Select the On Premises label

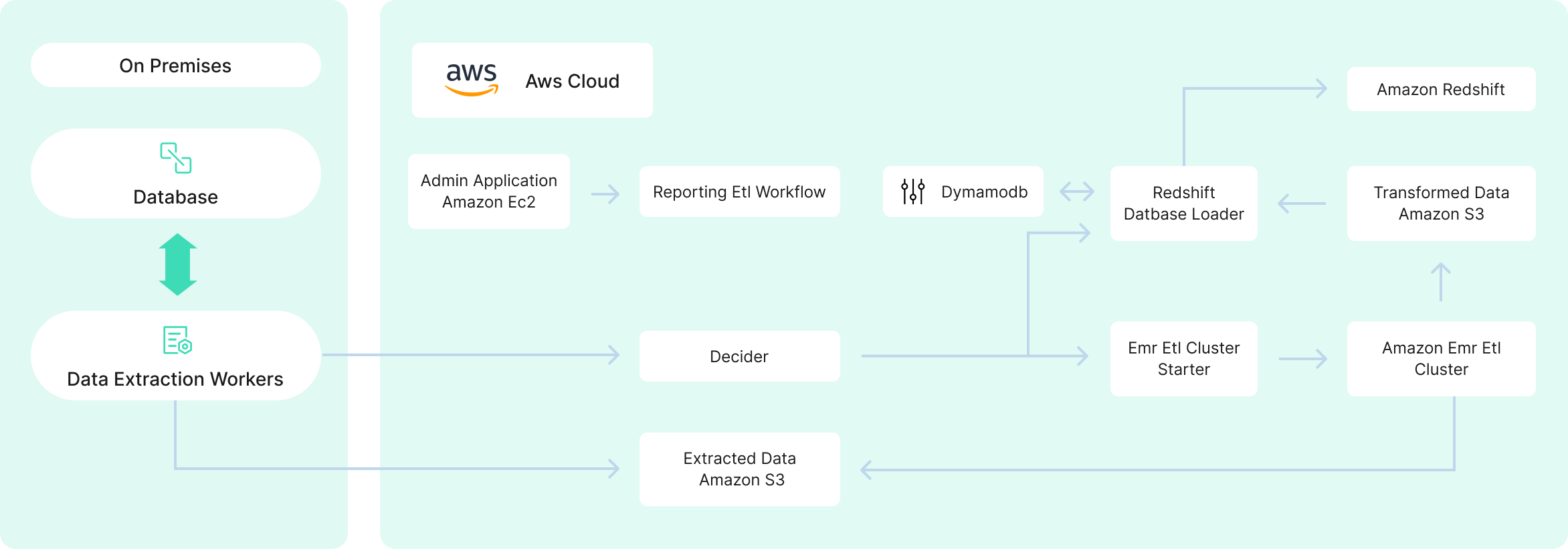(x=176, y=65)
